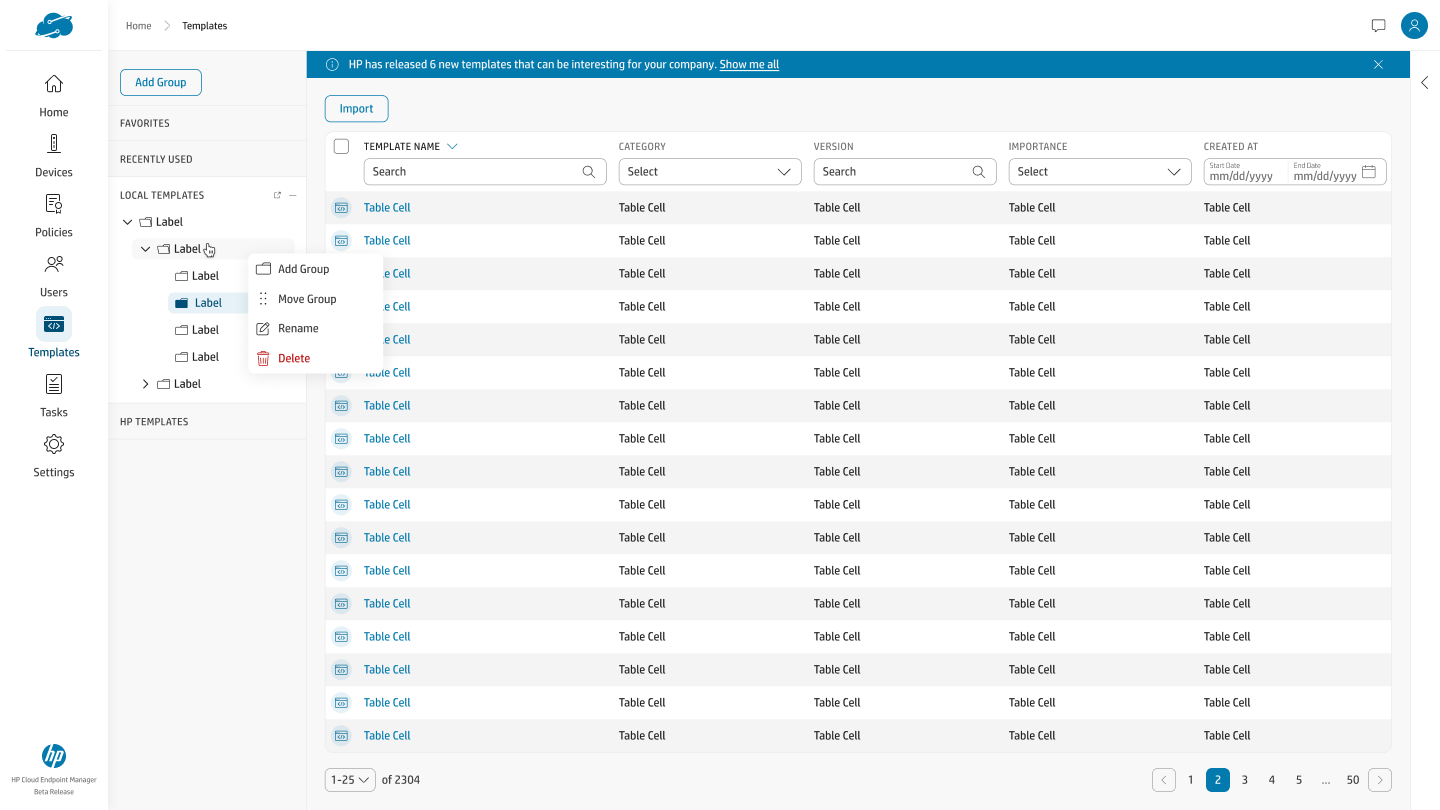Go to page 3
Screen dimensions: 1440x810
(1245, 780)
